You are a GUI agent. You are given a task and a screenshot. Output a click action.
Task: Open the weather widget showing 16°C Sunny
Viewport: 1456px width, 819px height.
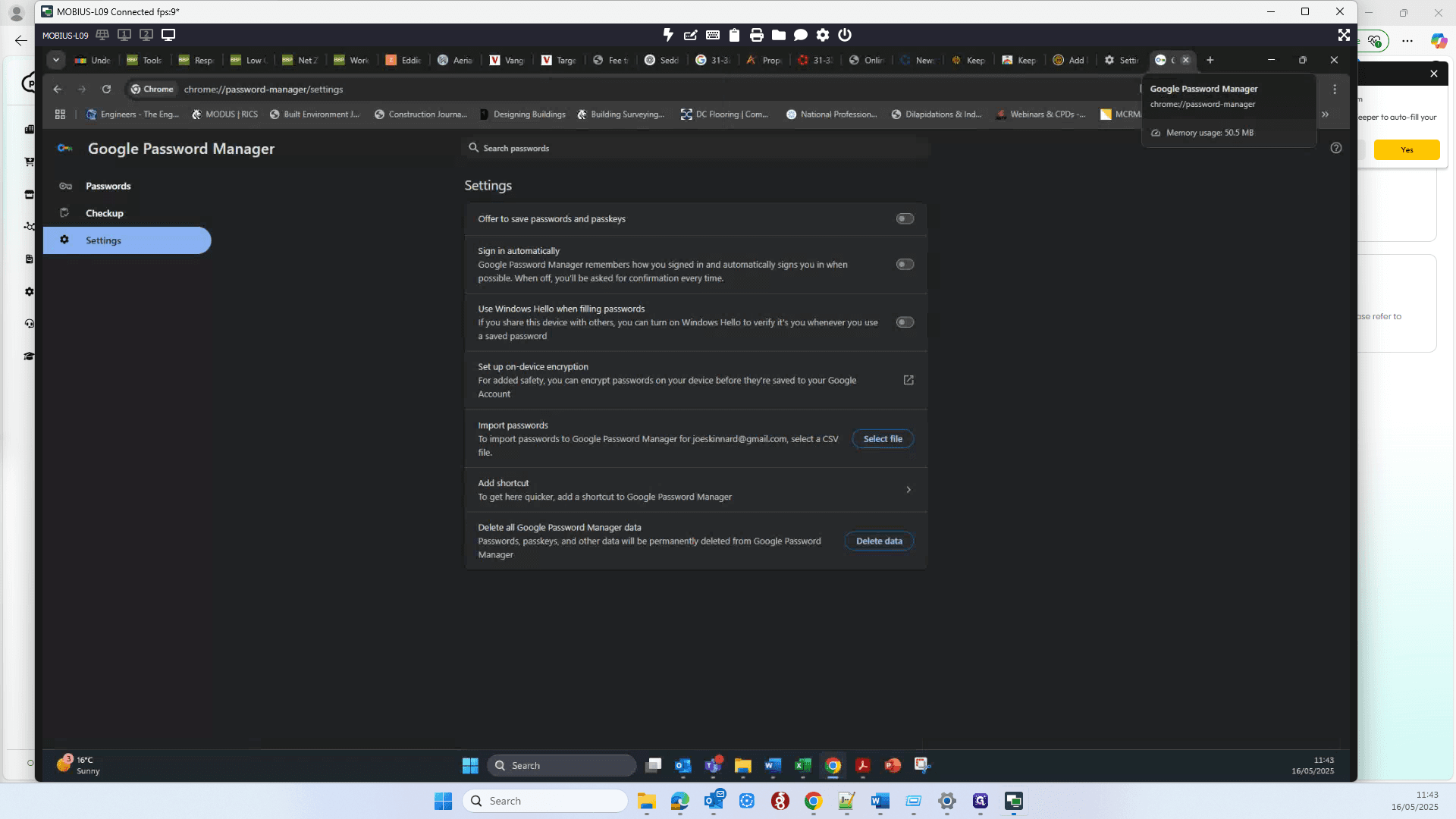[78, 765]
